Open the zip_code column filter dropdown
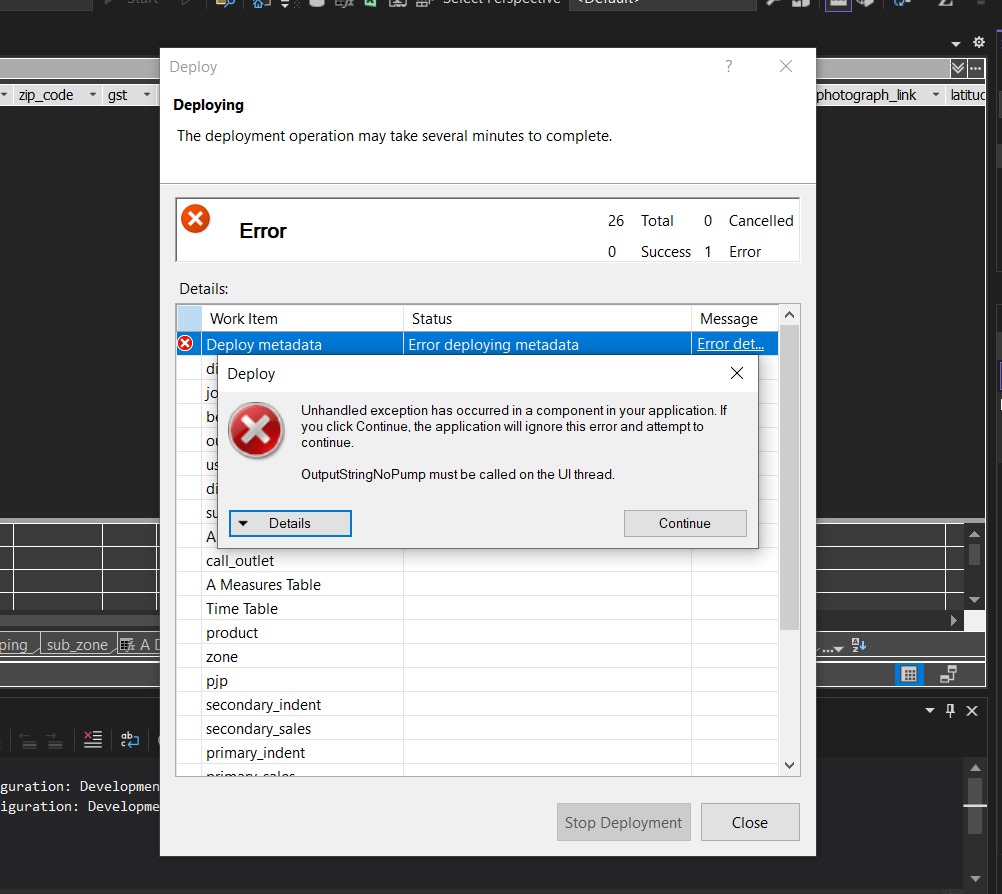The image size is (1002, 894). coord(93,95)
